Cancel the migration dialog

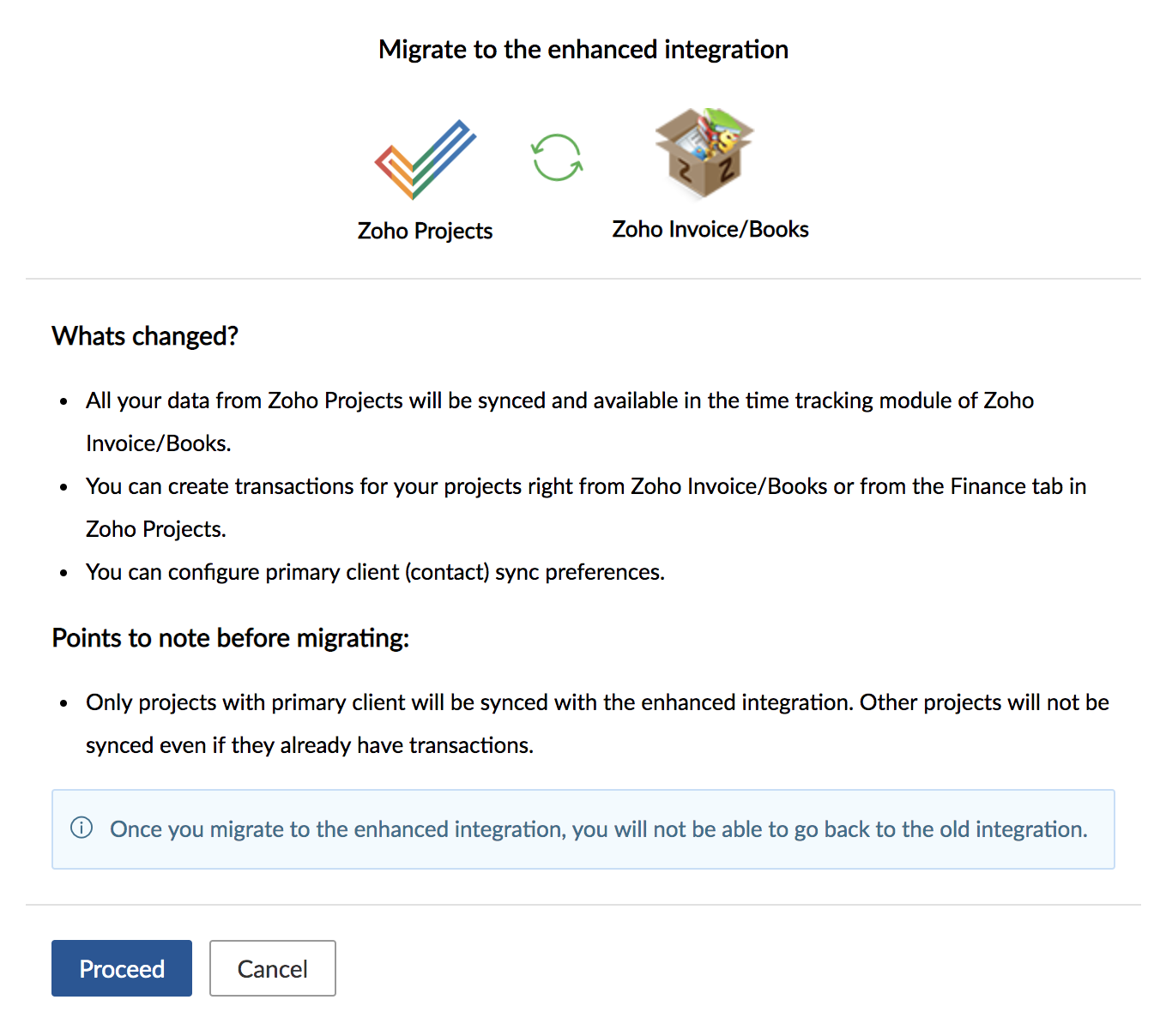click(273, 968)
